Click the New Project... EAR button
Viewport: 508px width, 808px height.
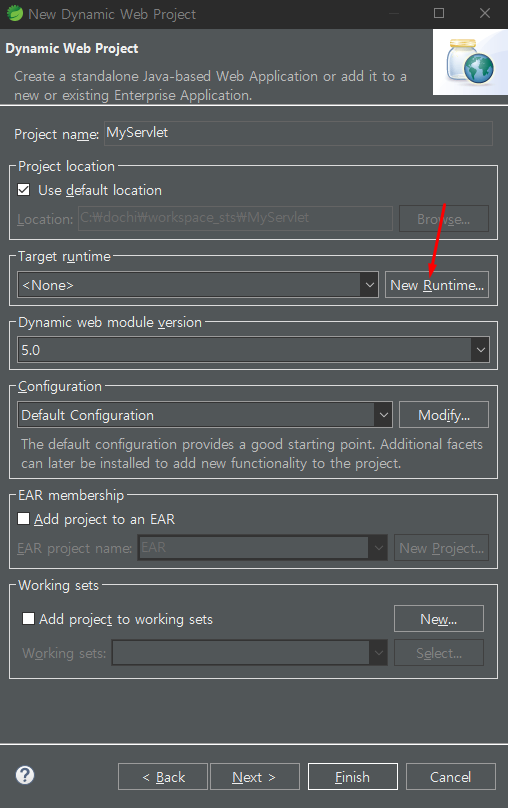442,548
